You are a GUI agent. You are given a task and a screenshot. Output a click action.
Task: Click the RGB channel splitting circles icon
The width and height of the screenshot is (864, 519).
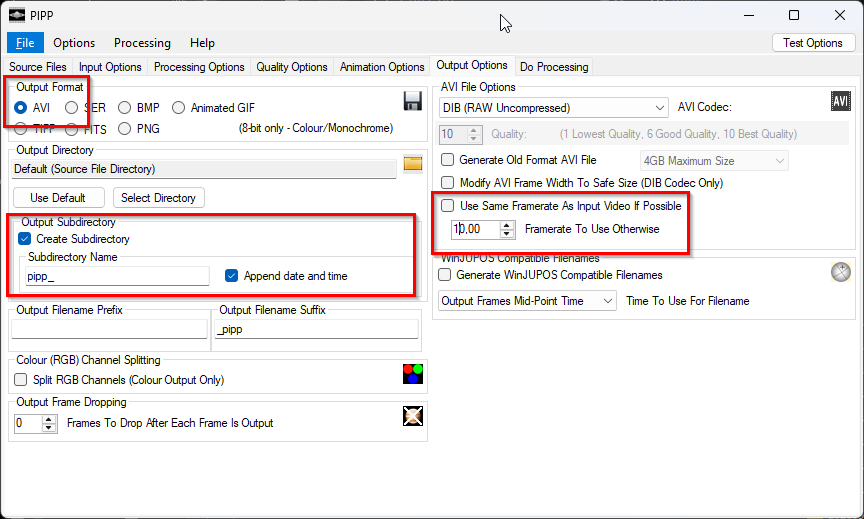pyautogui.click(x=413, y=374)
